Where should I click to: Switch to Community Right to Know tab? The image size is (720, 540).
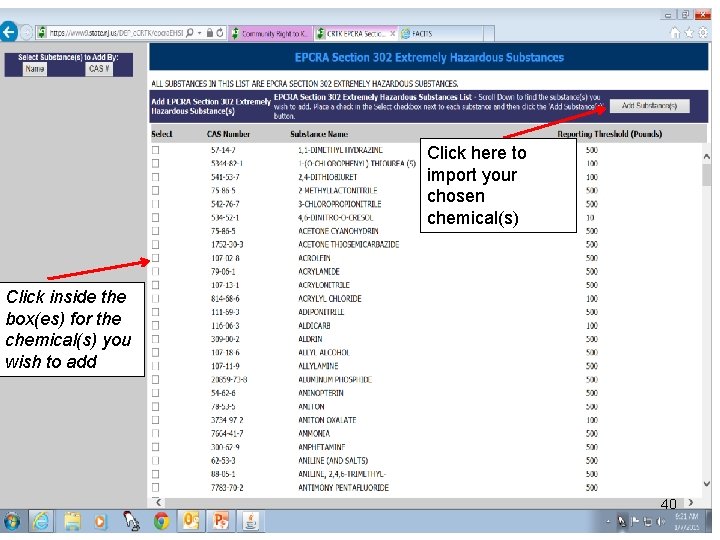click(x=270, y=34)
